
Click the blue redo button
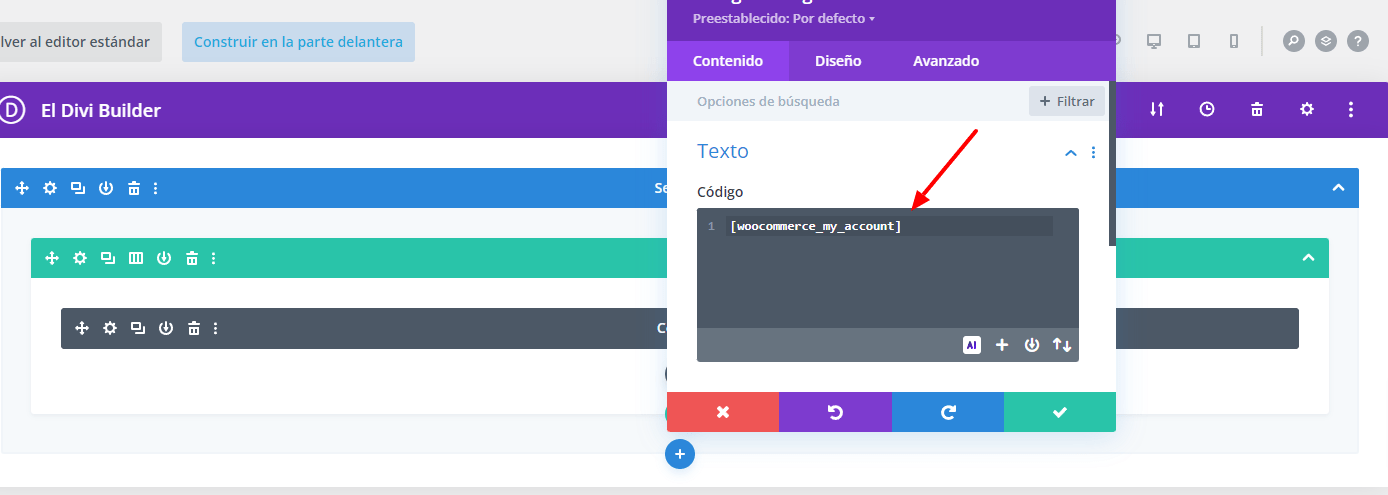pyautogui.click(x=948, y=412)
